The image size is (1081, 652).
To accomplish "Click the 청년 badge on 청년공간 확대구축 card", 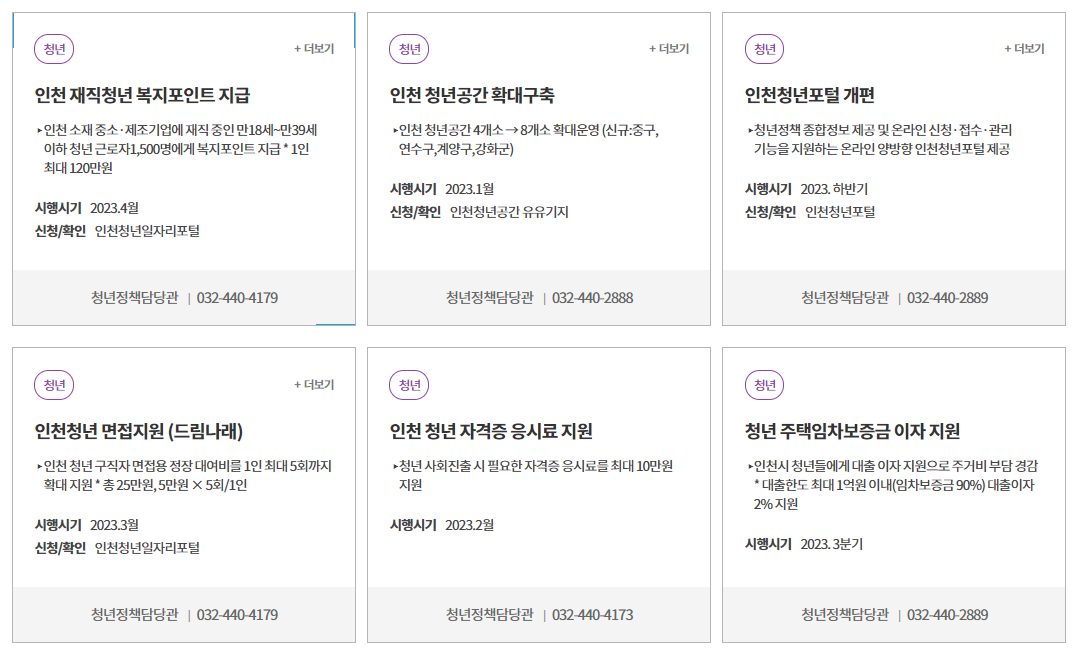I will (409, 49).
